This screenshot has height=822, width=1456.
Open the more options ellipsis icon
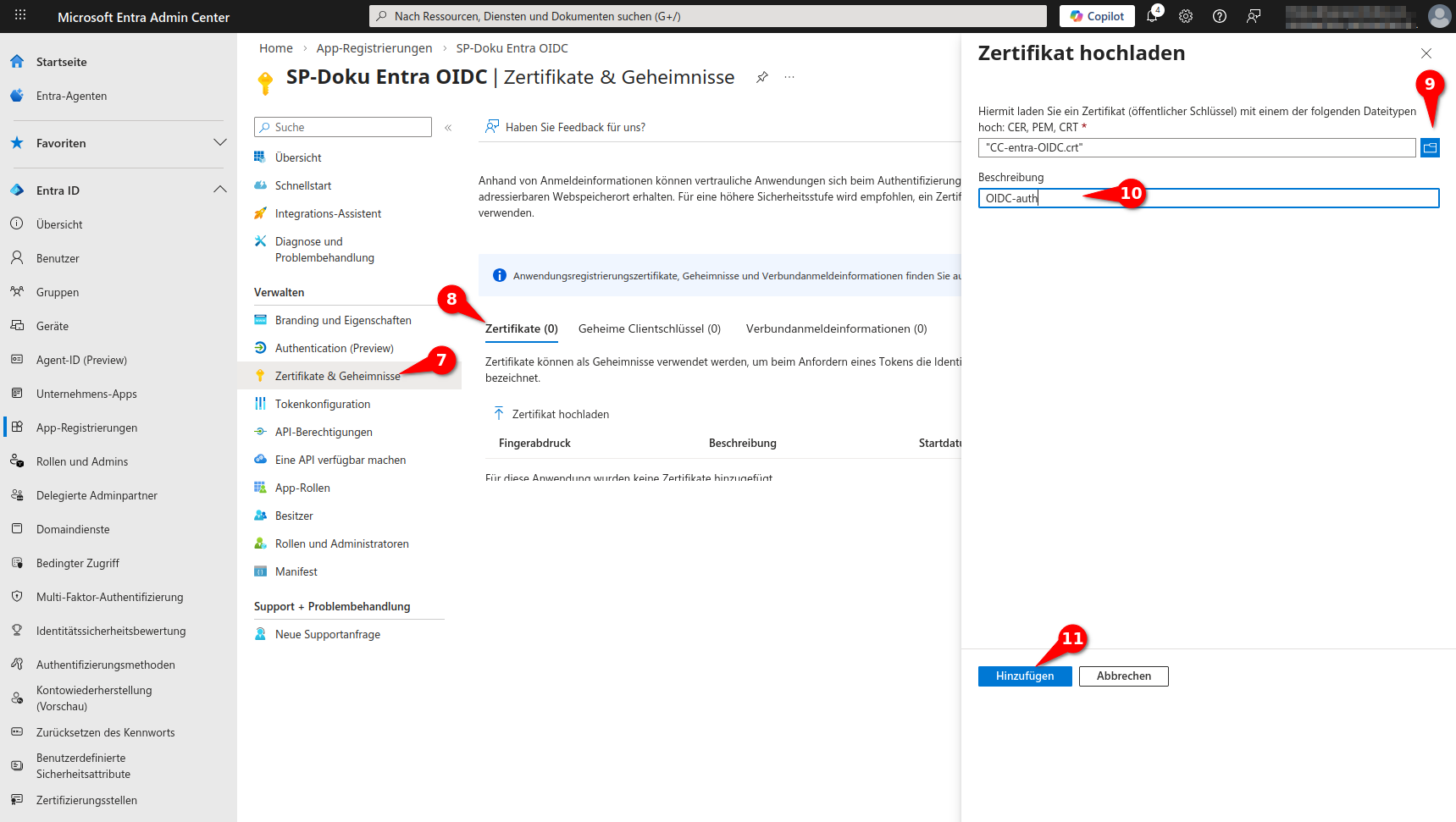pyautogui.click(x=789, y=77)
